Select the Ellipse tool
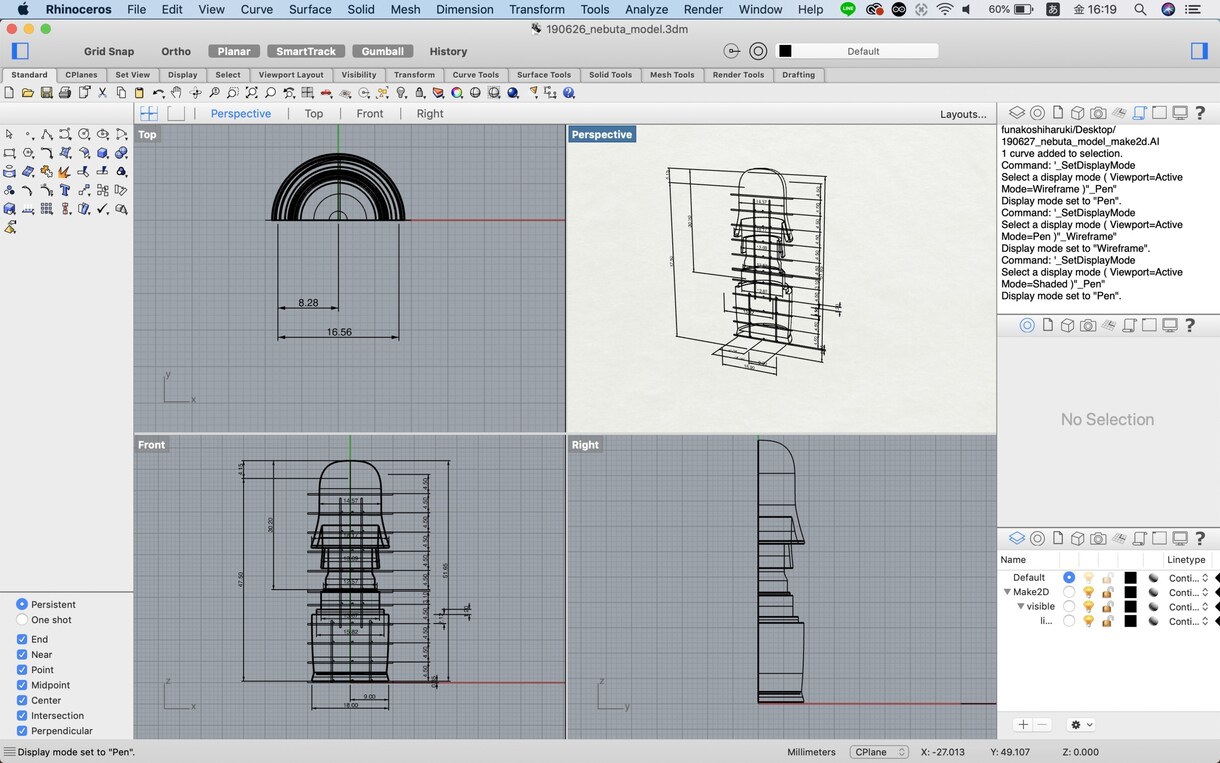Viewport: 1220px width, 763px height. (103, 134)
